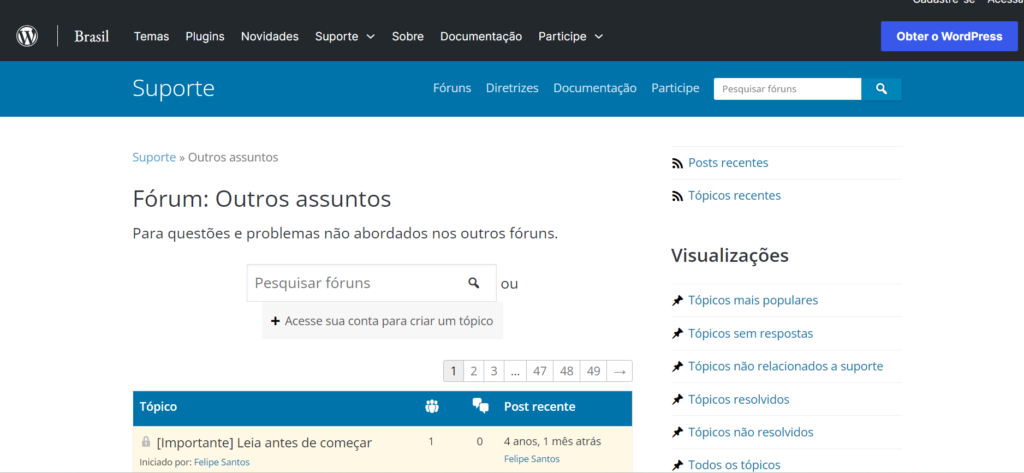The width and height of the screenshot is (1024, 473).
Task: Open the Tópicos resolvidos view
Action: [739, 399]
